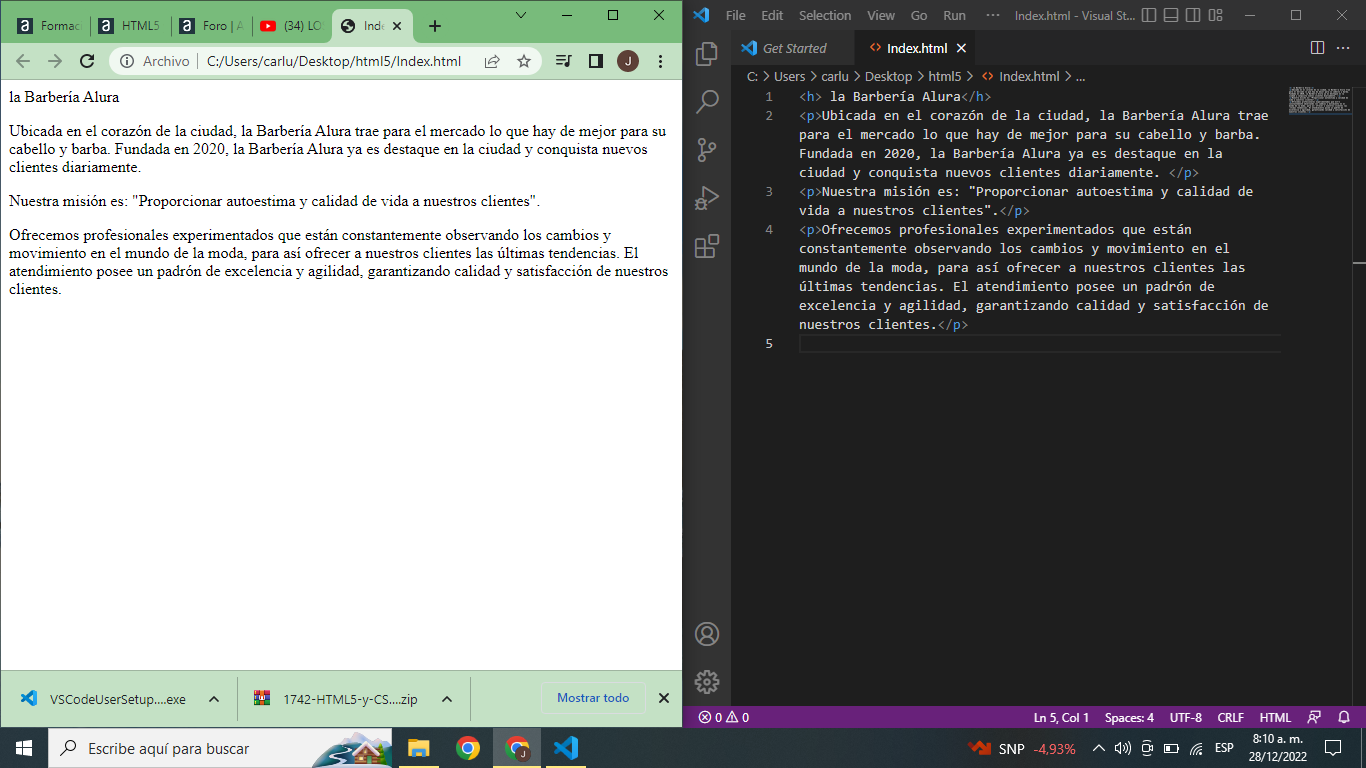The width and height of the screenshot is (1366, 768).
Task: Switch to the Foro Chrome tab
Action: pos(212,26)
